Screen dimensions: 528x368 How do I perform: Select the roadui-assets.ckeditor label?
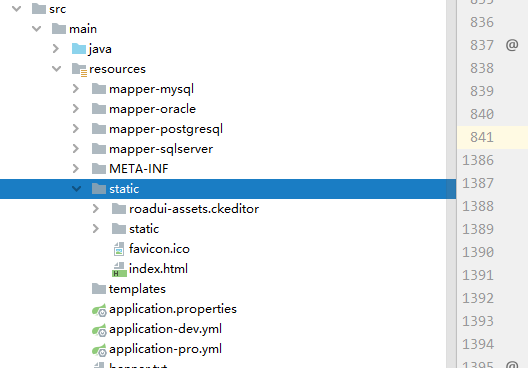coord(194,209)
